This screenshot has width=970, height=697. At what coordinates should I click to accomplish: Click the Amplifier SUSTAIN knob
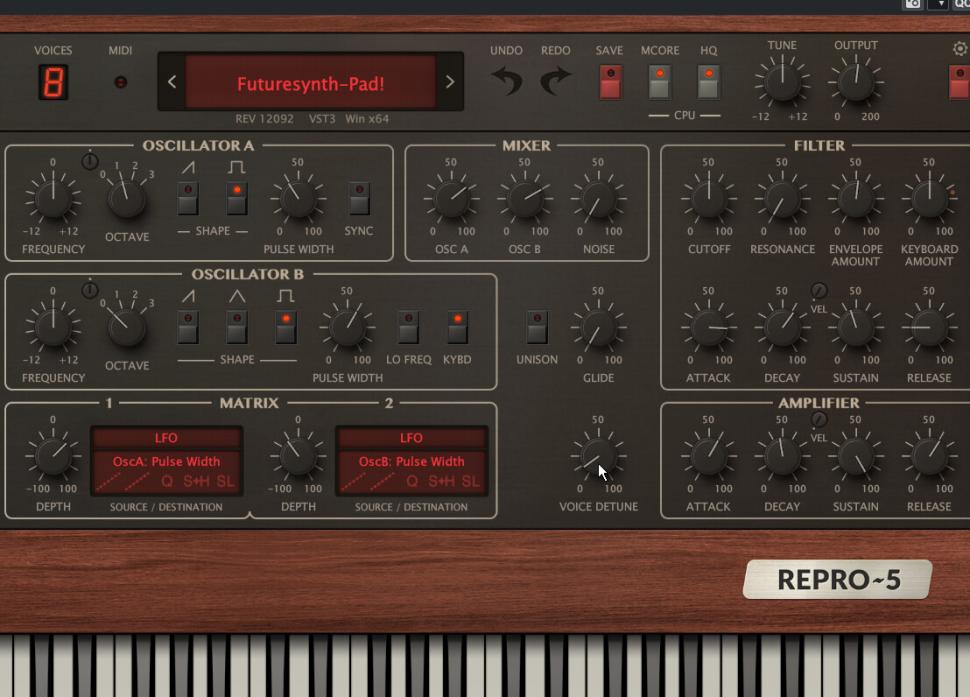856,456
